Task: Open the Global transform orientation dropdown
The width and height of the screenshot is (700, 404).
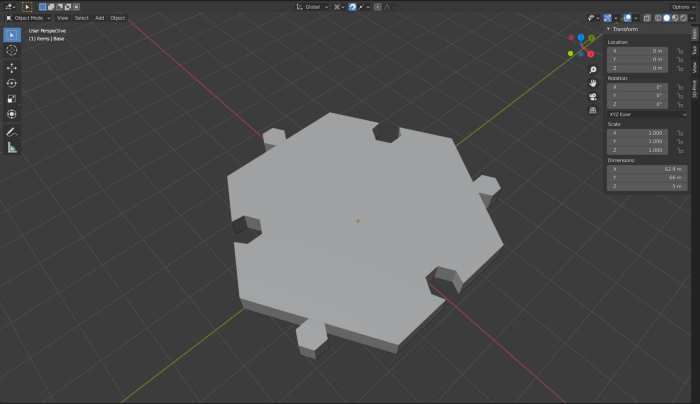Action: coord(312,7)
